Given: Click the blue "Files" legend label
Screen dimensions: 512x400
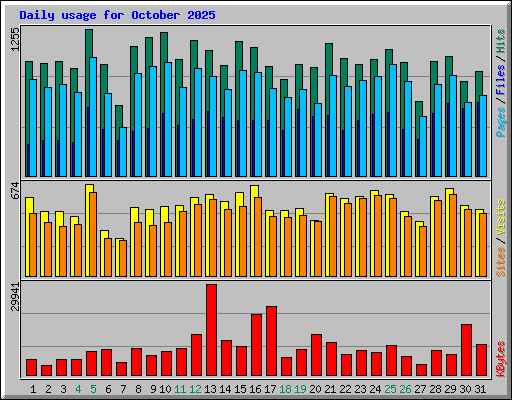Looking at the screenshot, I should [x=500, y=80].
